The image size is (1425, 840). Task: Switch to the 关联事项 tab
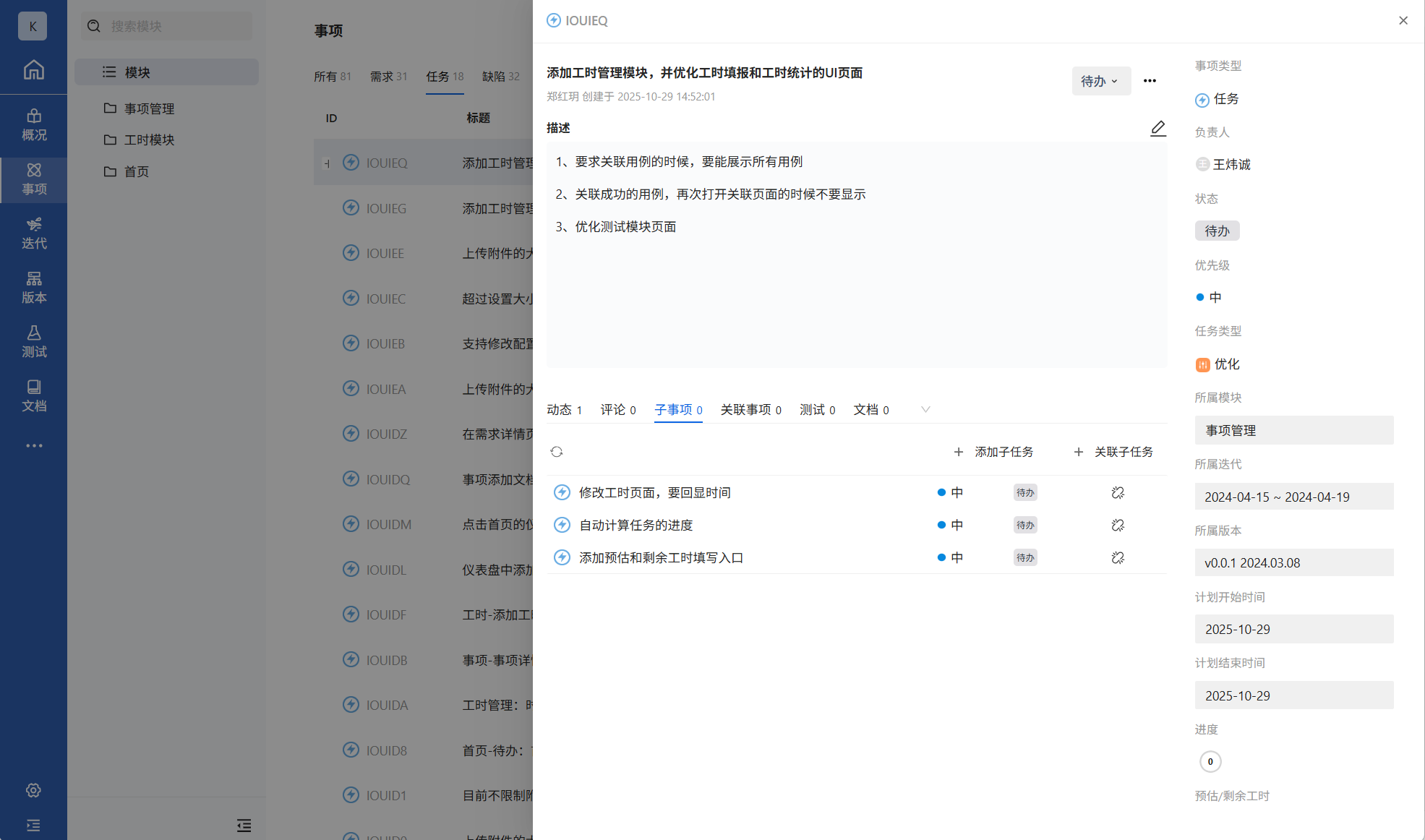(750, 410)
